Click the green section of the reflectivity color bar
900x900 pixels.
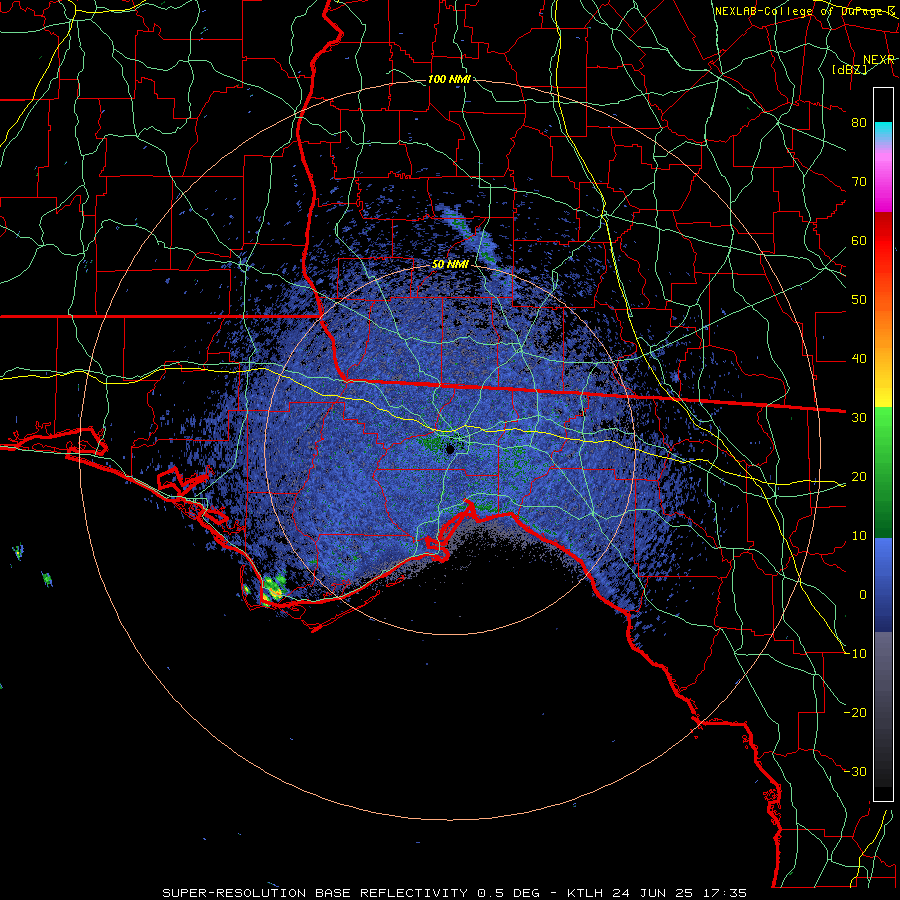(883, 472)
